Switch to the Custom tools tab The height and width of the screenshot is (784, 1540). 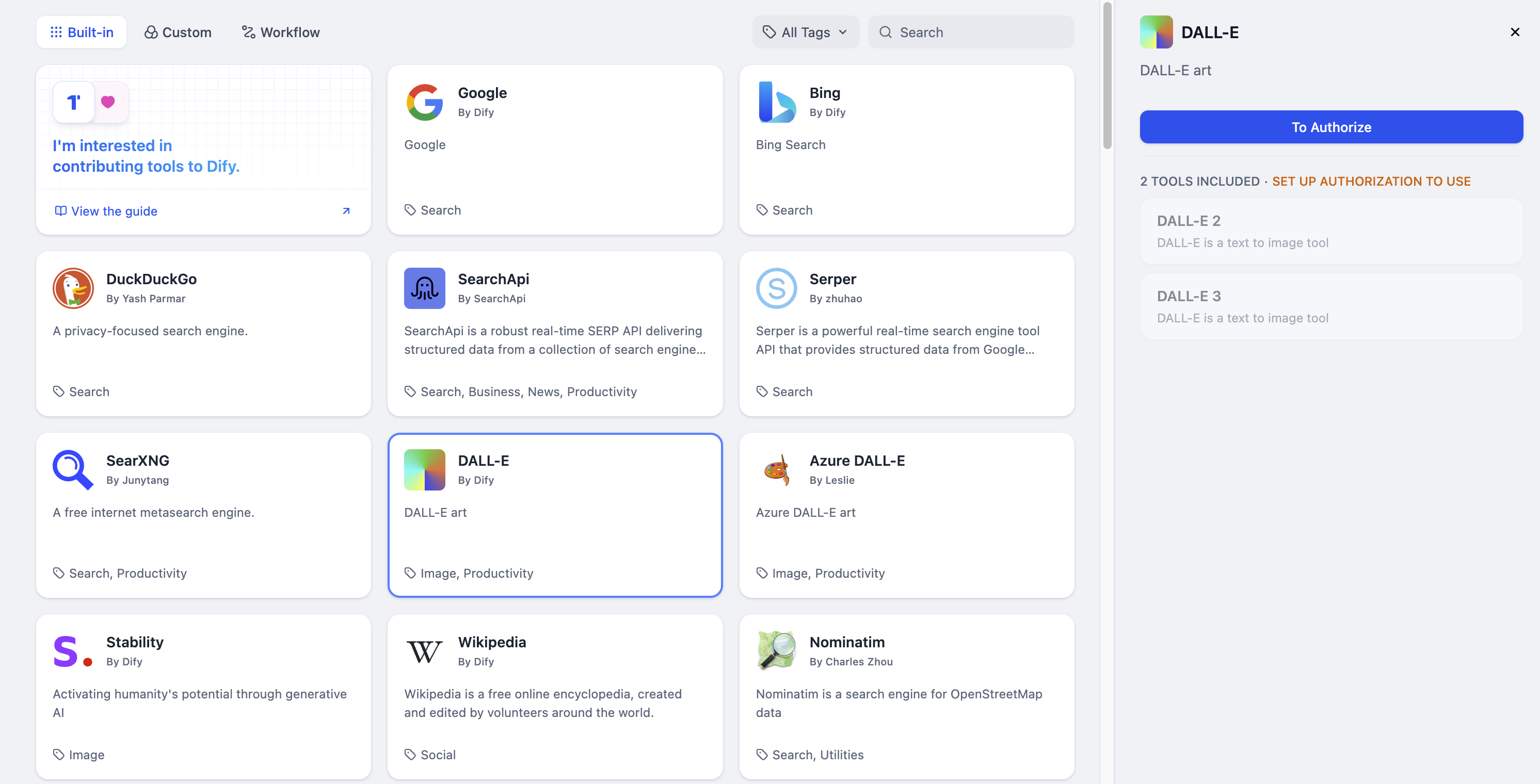(178, 32)
